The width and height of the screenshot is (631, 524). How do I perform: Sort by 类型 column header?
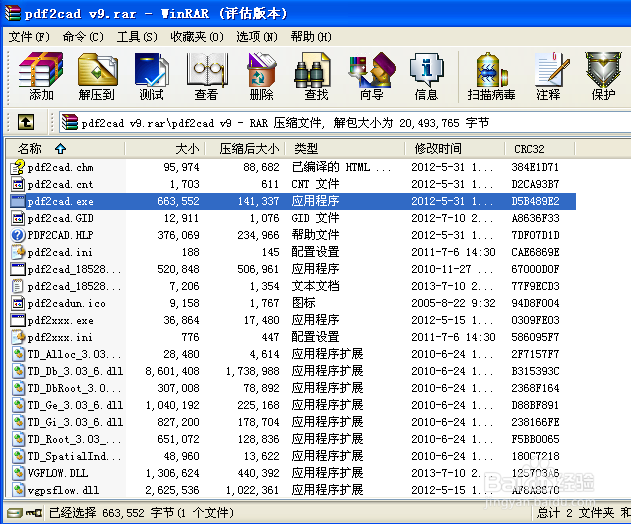coord(345,149)
